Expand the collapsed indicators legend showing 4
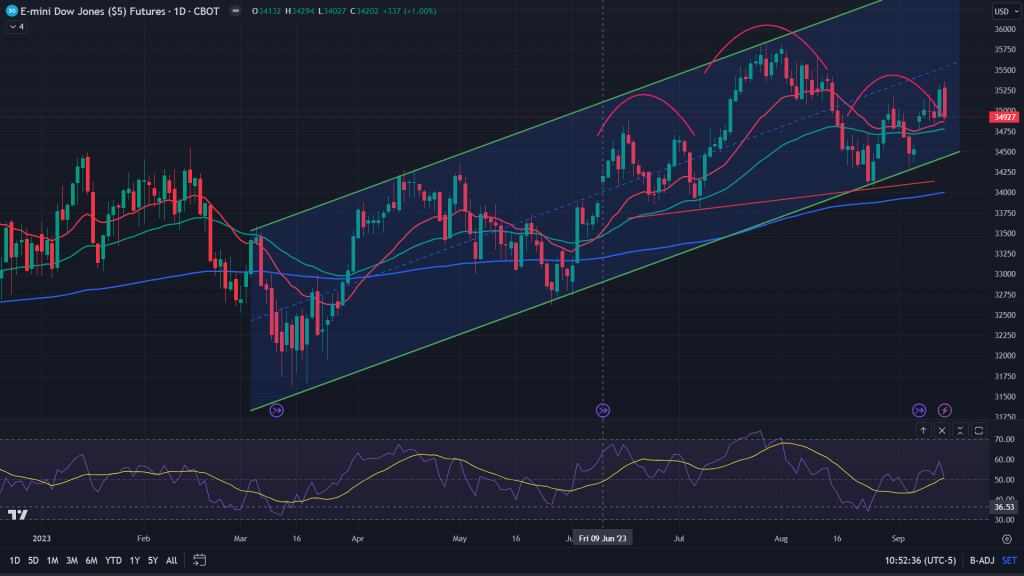 17,27
